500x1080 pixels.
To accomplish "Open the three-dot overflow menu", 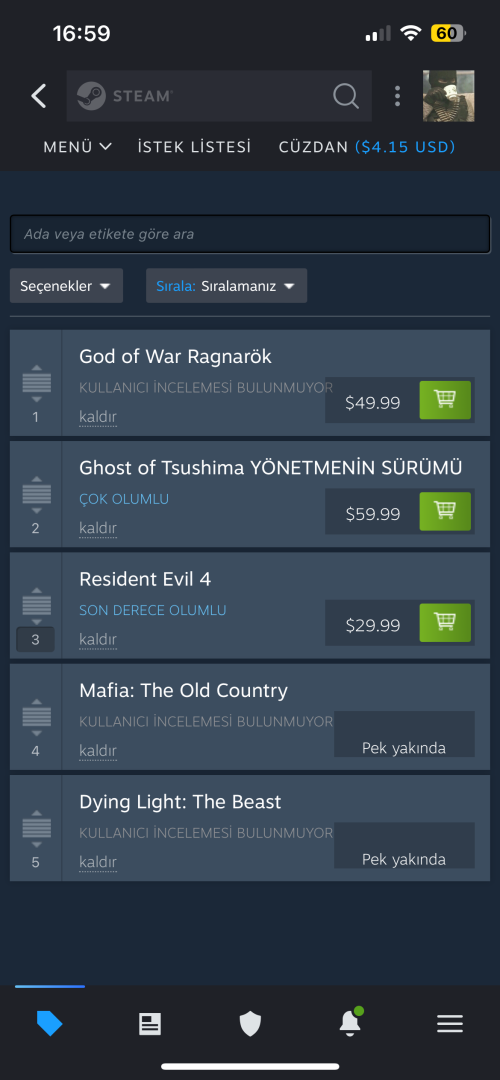I will pos(397,96).
